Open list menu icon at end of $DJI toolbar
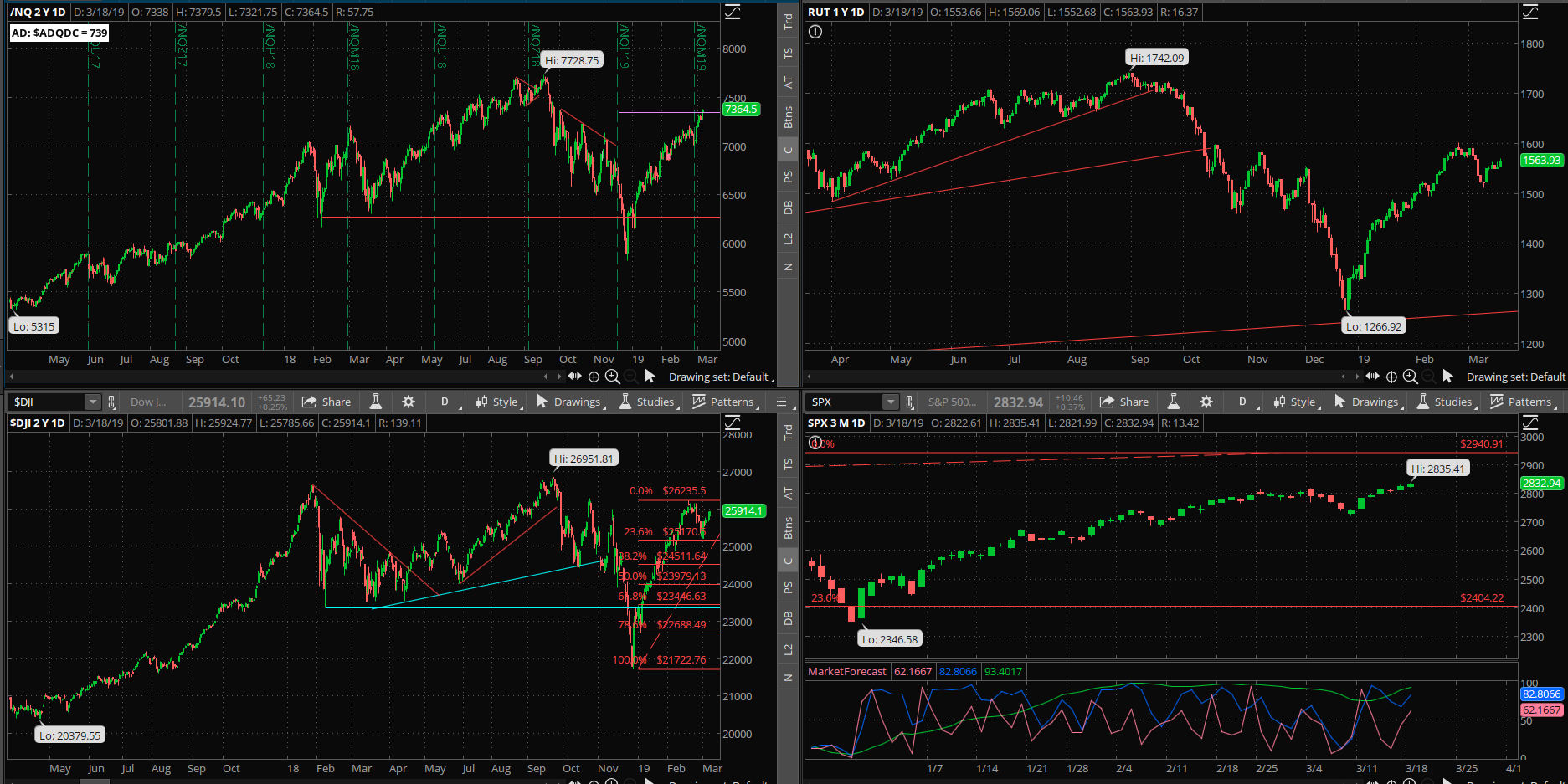Screen dimensions: 1568x784 [x=782, y=402]
